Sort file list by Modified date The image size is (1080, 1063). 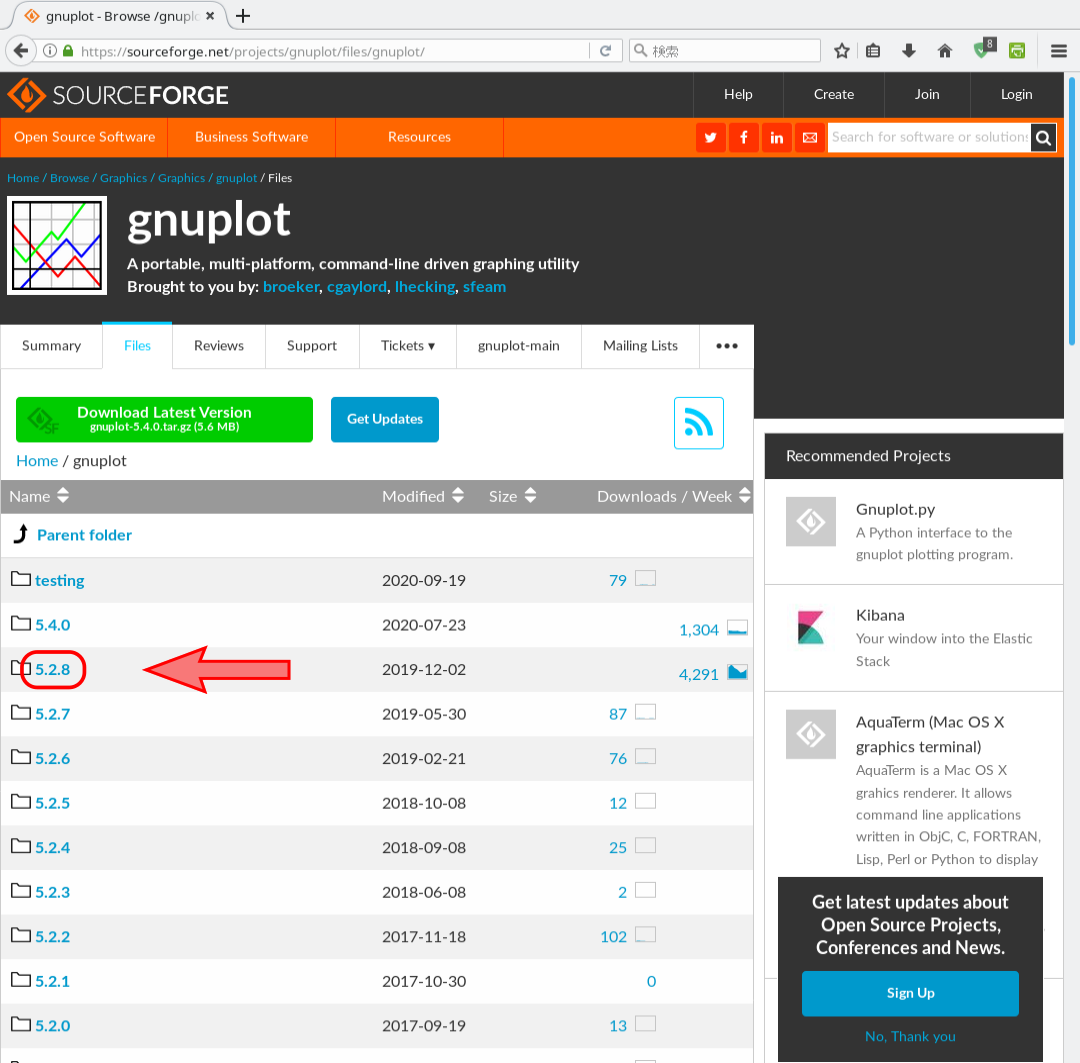423,496
